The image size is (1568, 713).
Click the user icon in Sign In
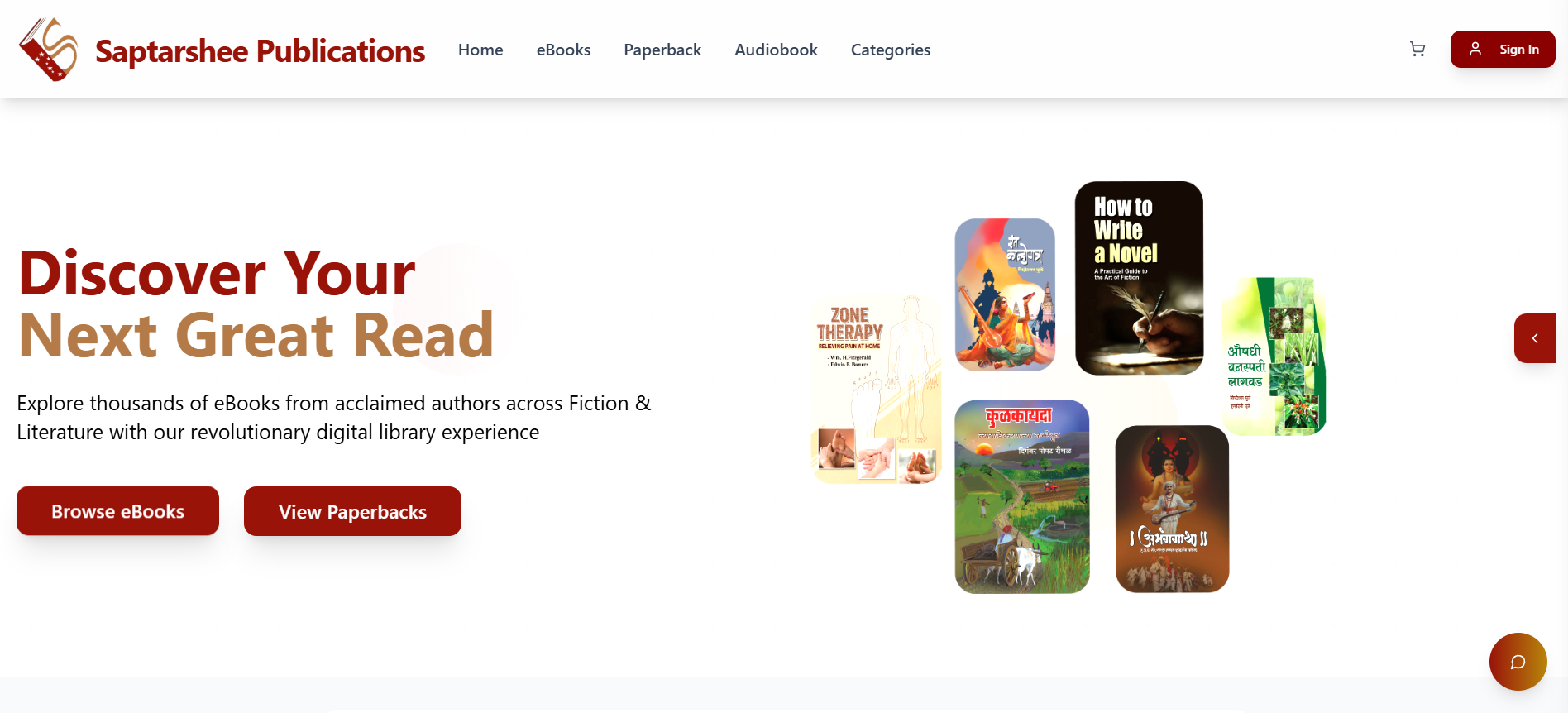coord(1475,50)
